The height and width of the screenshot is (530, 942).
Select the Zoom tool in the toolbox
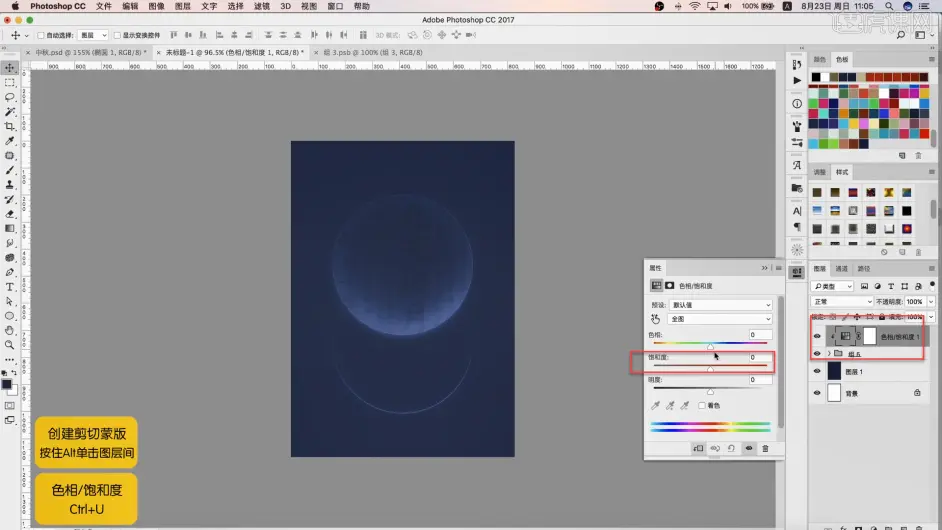[x=10, y=345]
